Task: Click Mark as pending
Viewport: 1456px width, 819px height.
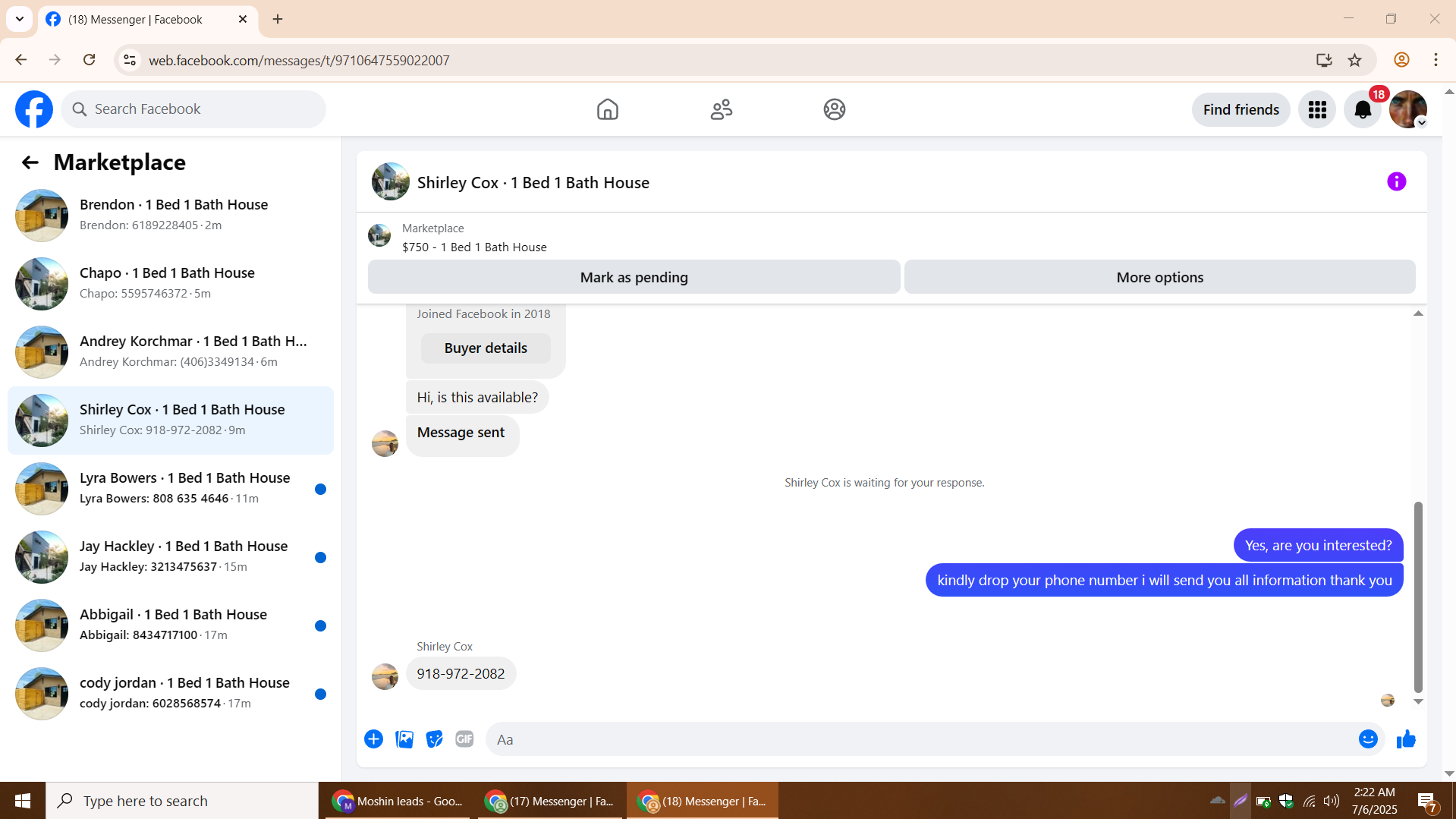Action: (x=634, y=277)
